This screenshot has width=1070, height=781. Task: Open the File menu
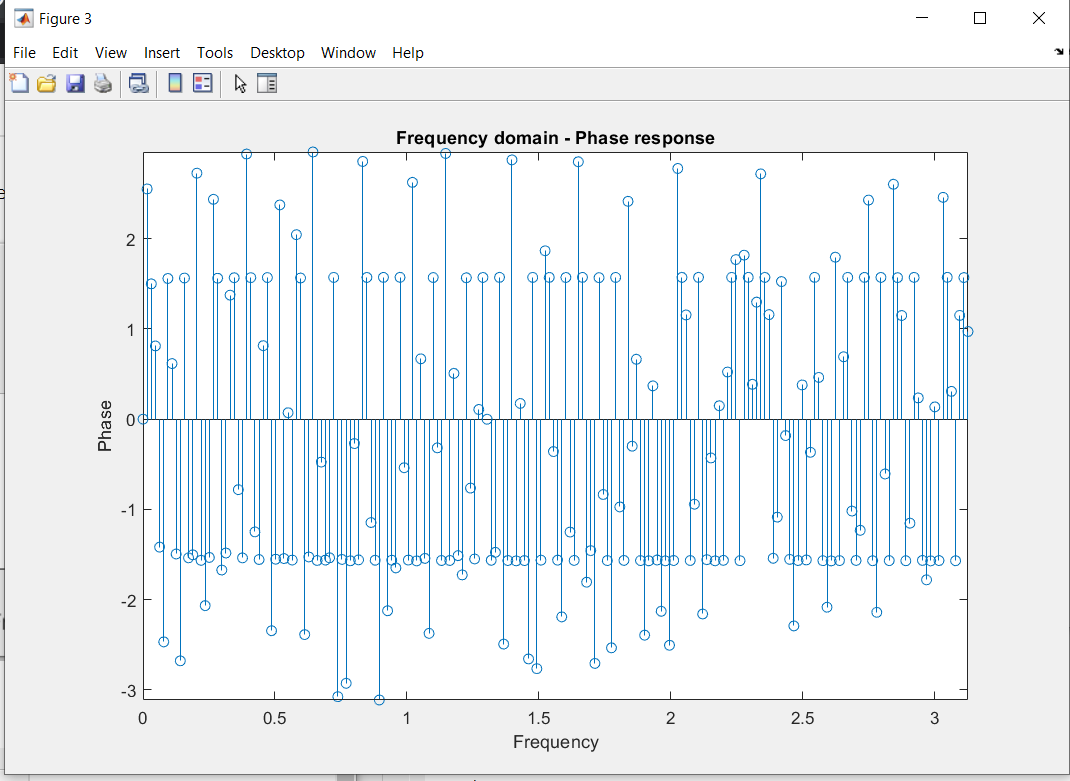click(24, 53)
